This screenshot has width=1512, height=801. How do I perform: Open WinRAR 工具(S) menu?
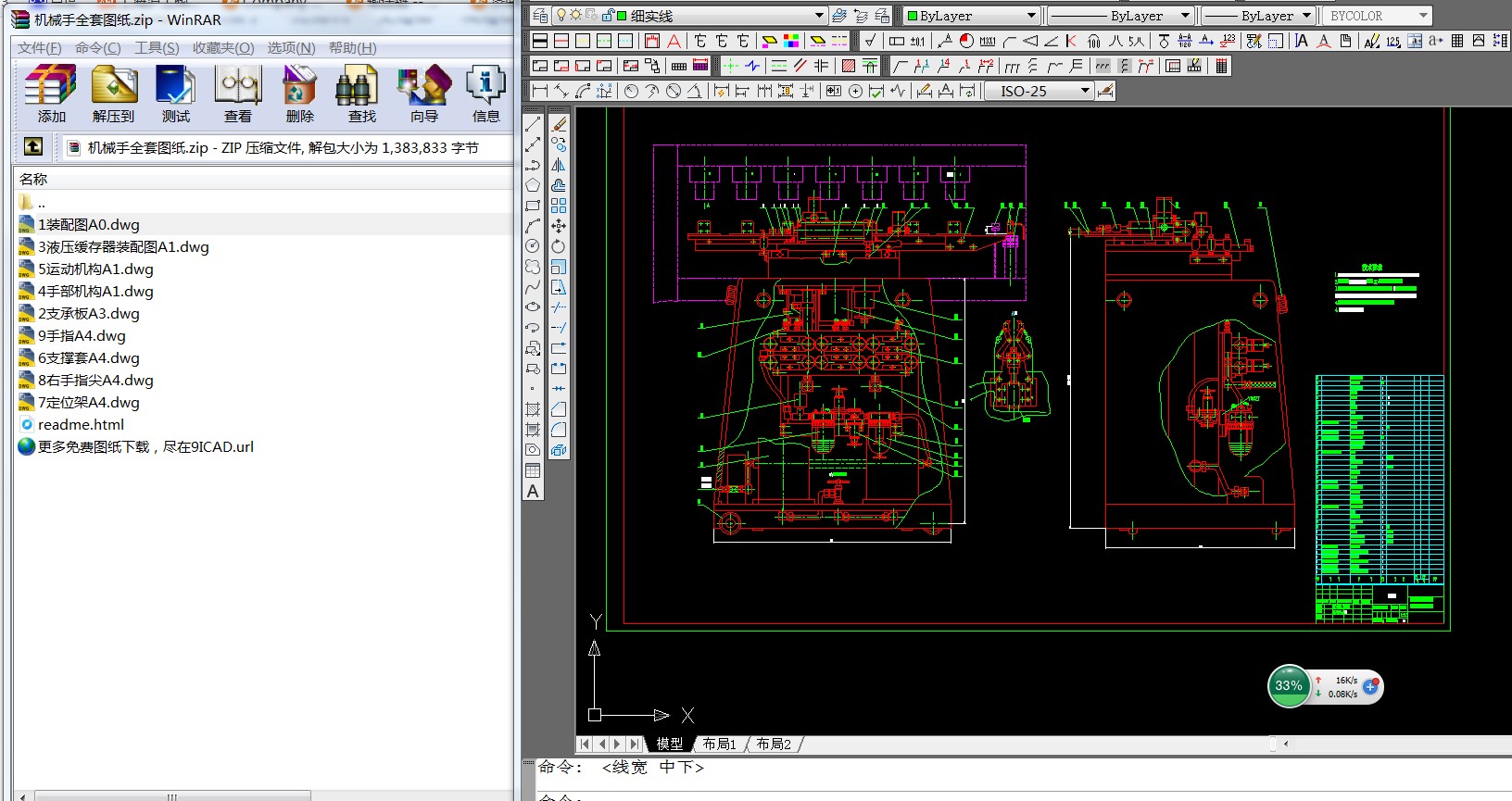pyautogui.click(x=157, y=48)
